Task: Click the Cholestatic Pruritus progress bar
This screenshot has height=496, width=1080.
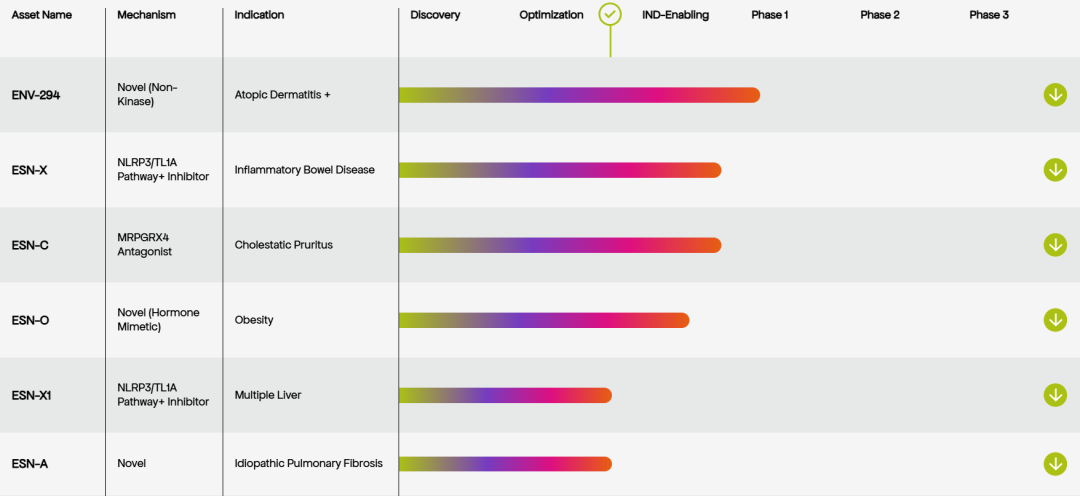Action: click(x=560, y=245)
